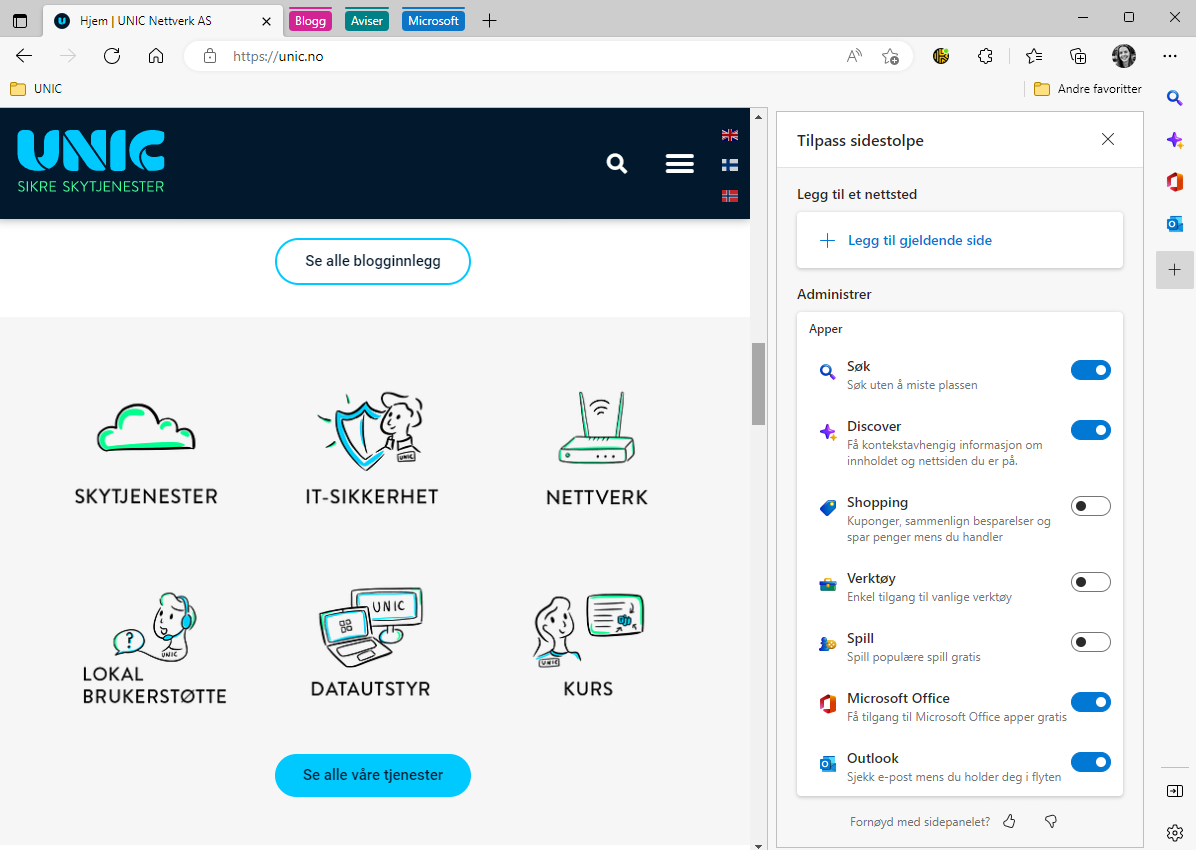Open the Extensions icon in the toolbar
Image resolution: width=1196 pixels, height=850 pixels.
click(x=985, y=56)
